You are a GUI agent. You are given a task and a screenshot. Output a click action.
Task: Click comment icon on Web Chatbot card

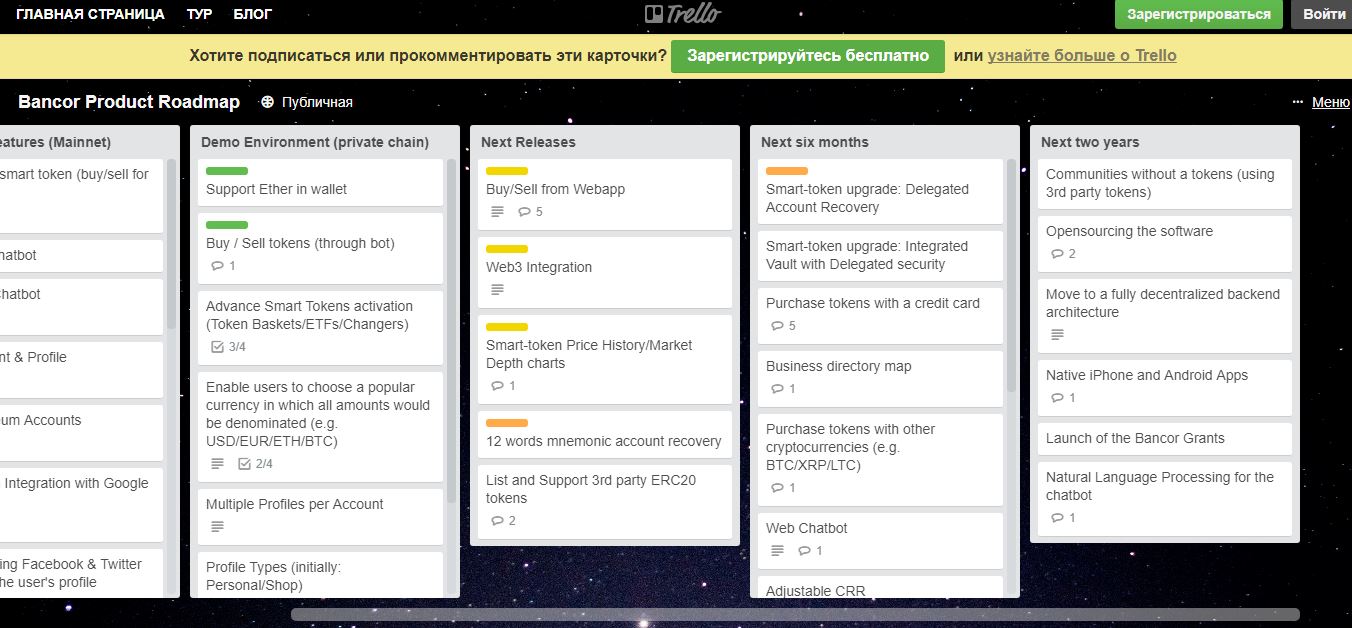[804, 551]
